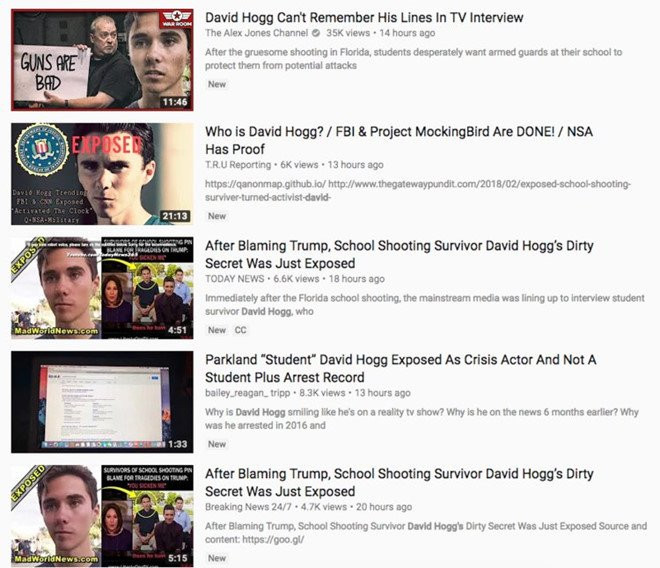Visit the Breaking News 24/7 channel
Screen dimensions: 660x568
[248, 507]
